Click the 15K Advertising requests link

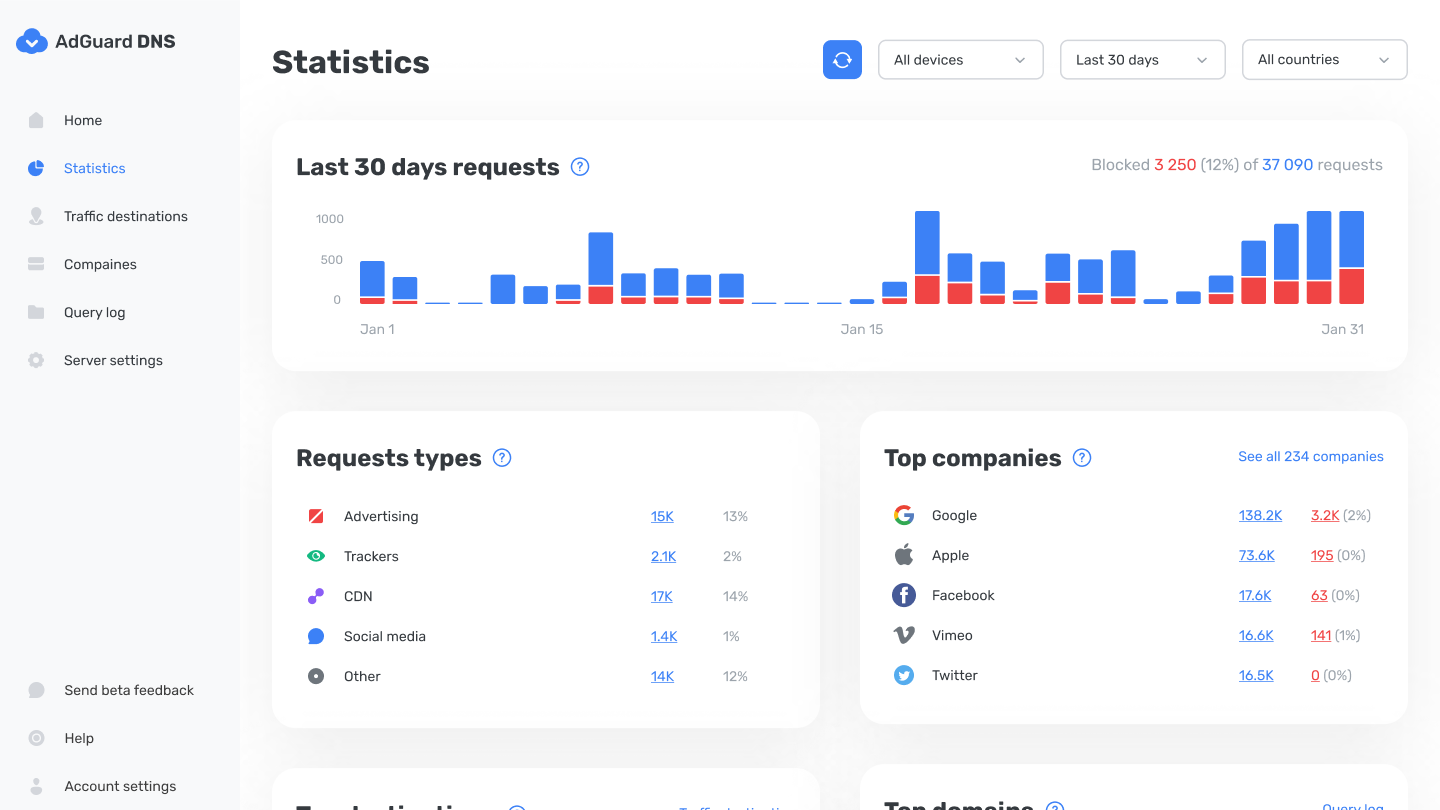click(662, 516)
